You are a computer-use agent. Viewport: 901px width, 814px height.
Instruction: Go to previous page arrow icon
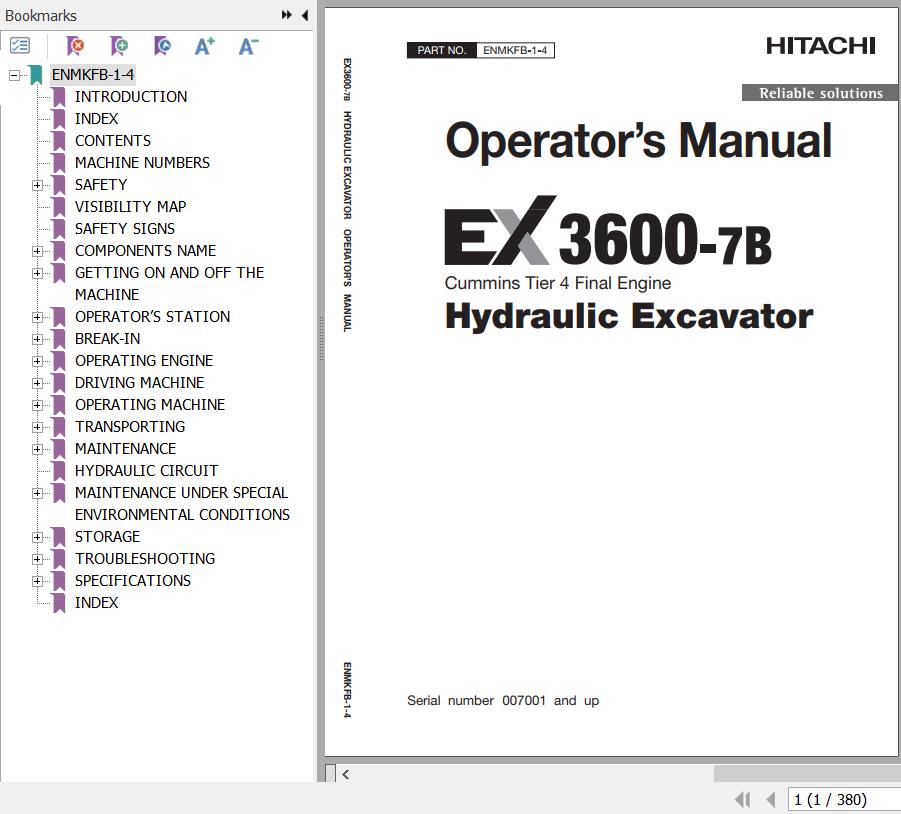[771, 799]
